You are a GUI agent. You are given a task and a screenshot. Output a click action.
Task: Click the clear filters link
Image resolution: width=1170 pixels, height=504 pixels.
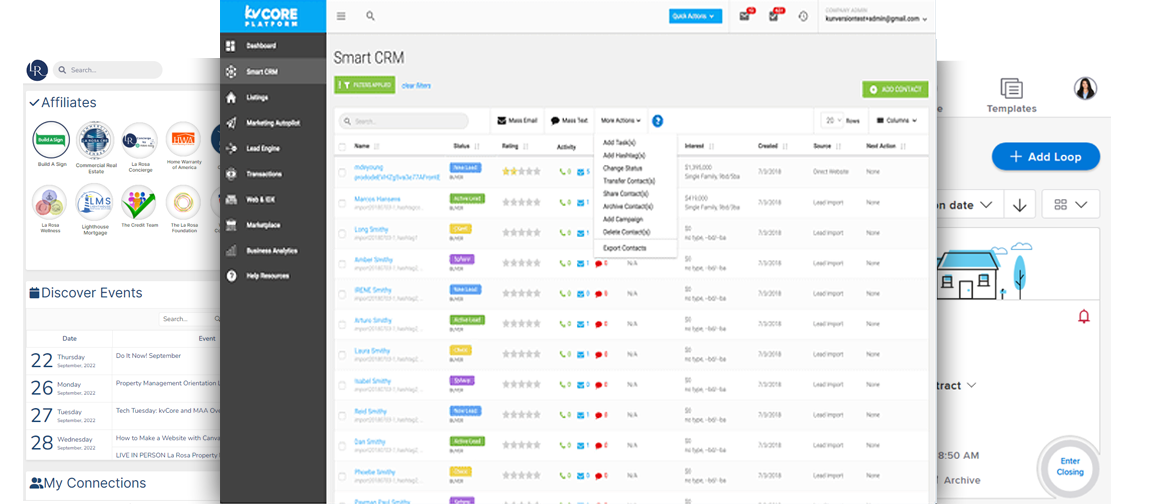coord(416,86)
